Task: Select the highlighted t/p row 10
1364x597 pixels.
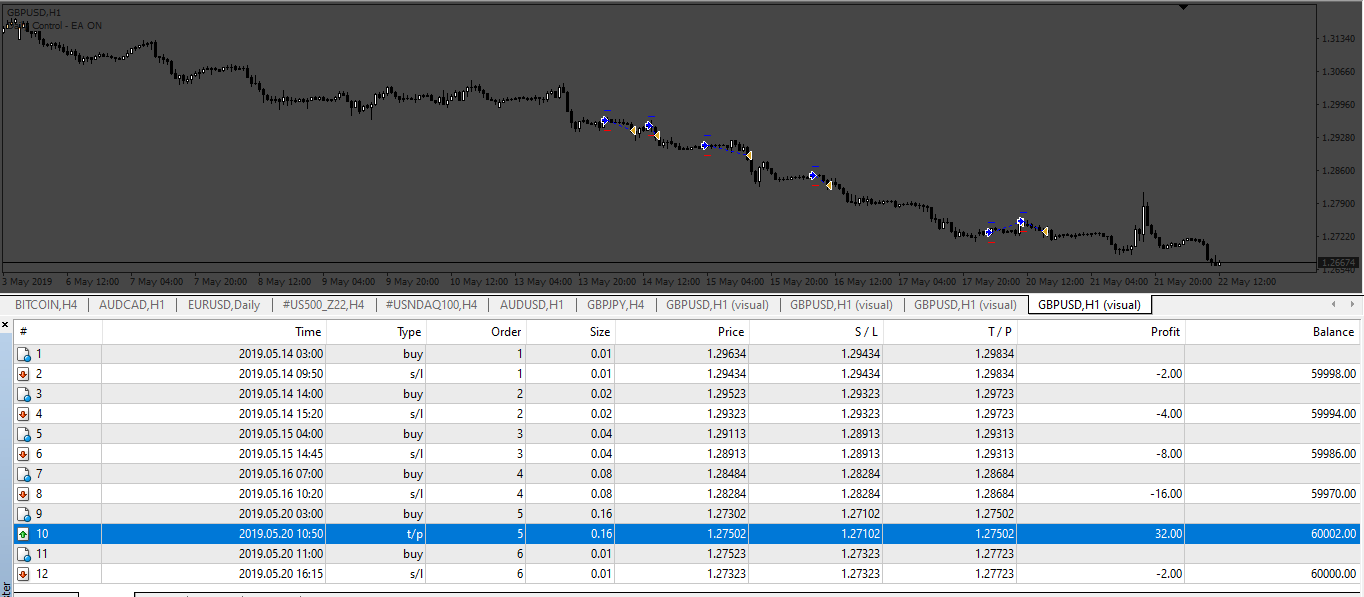Action: click(687, 534)
